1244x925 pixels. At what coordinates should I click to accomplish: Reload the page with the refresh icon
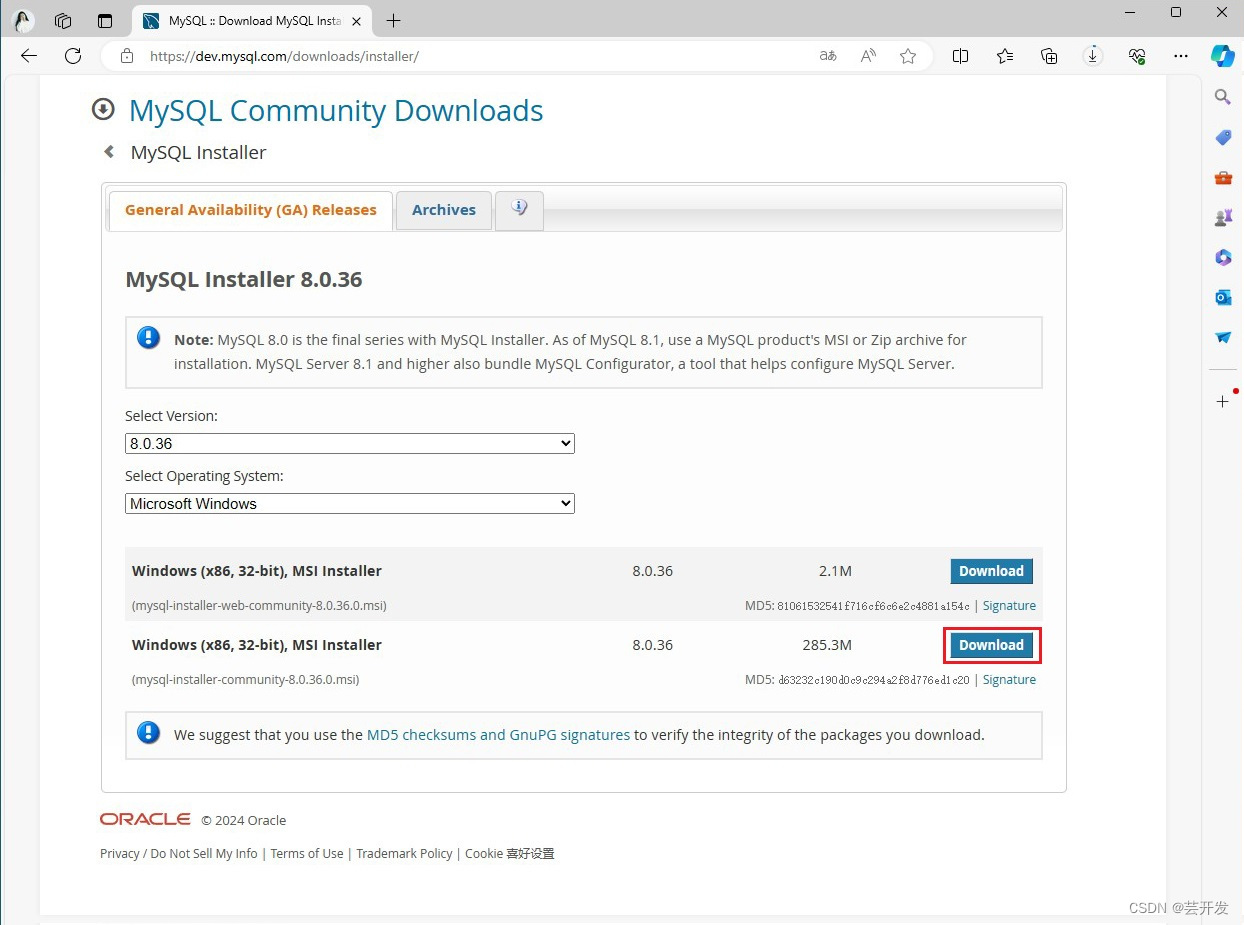pos(73,56)
